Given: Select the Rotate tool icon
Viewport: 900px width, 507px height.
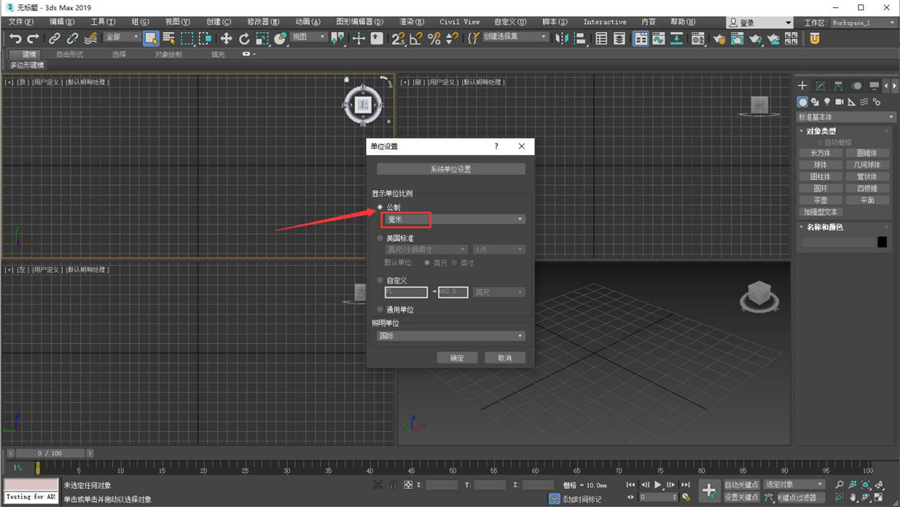Looking at the screenshot, I should tap(244, 38).
